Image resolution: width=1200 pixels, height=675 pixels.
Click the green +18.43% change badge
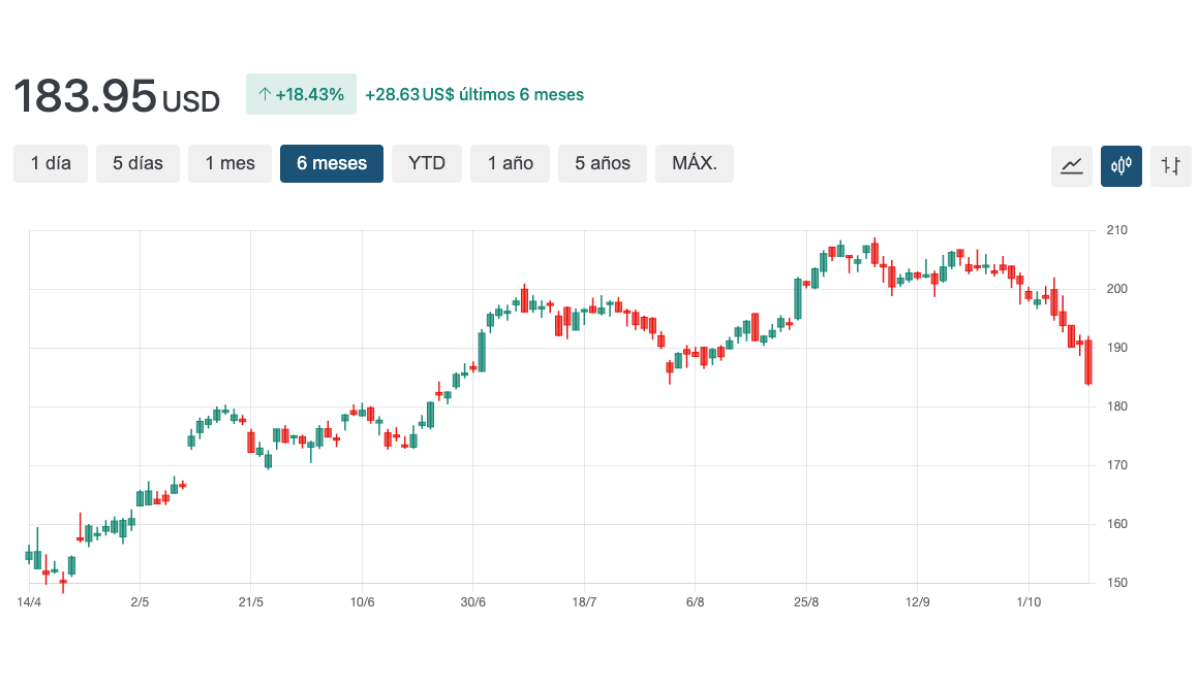point(301,95)
